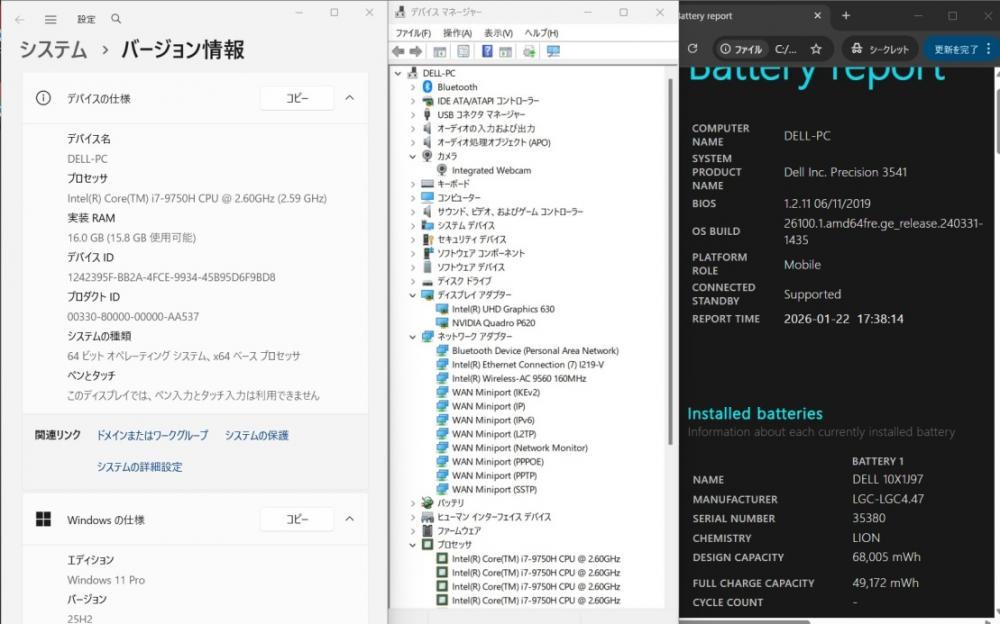Click the incognito (シークレット) indicator
1000x624 pixels.
[x=880, y=49]
